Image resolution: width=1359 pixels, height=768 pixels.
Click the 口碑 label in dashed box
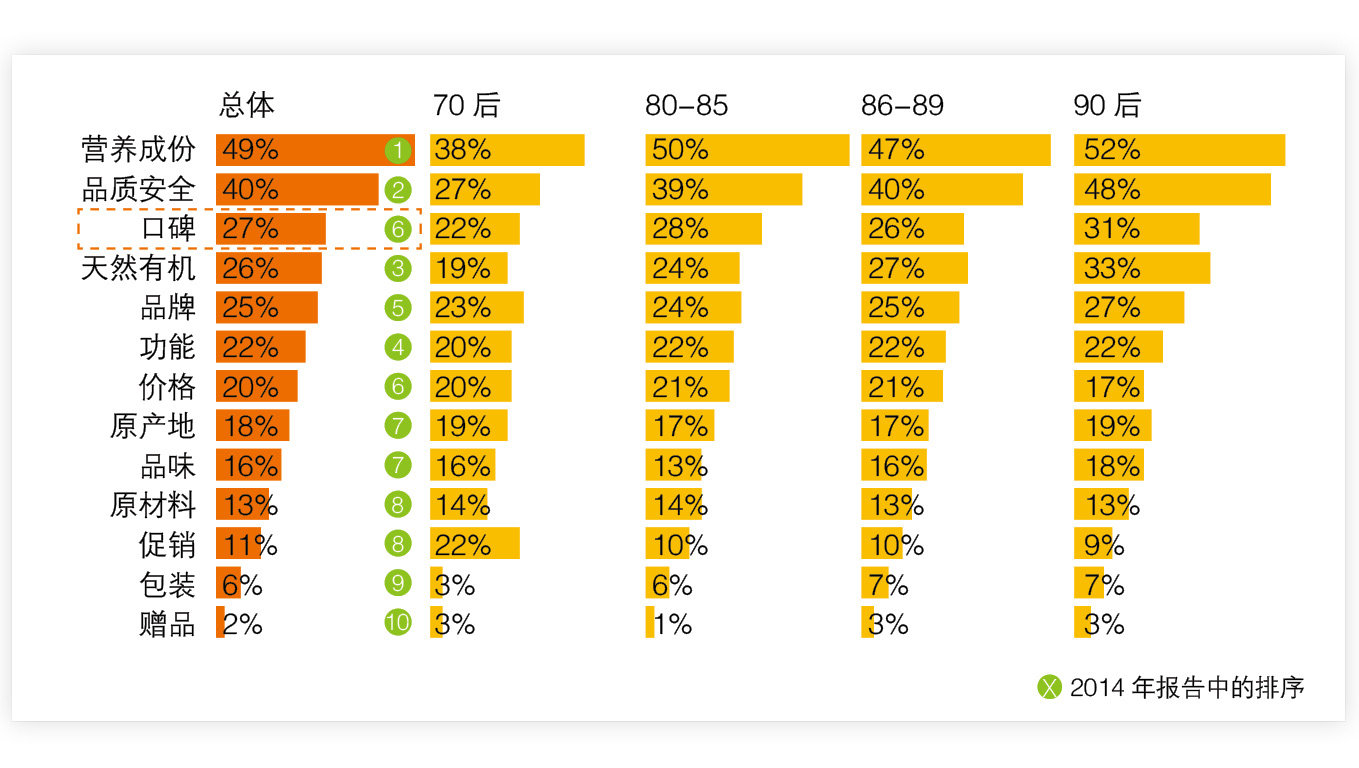pos(168,229)
